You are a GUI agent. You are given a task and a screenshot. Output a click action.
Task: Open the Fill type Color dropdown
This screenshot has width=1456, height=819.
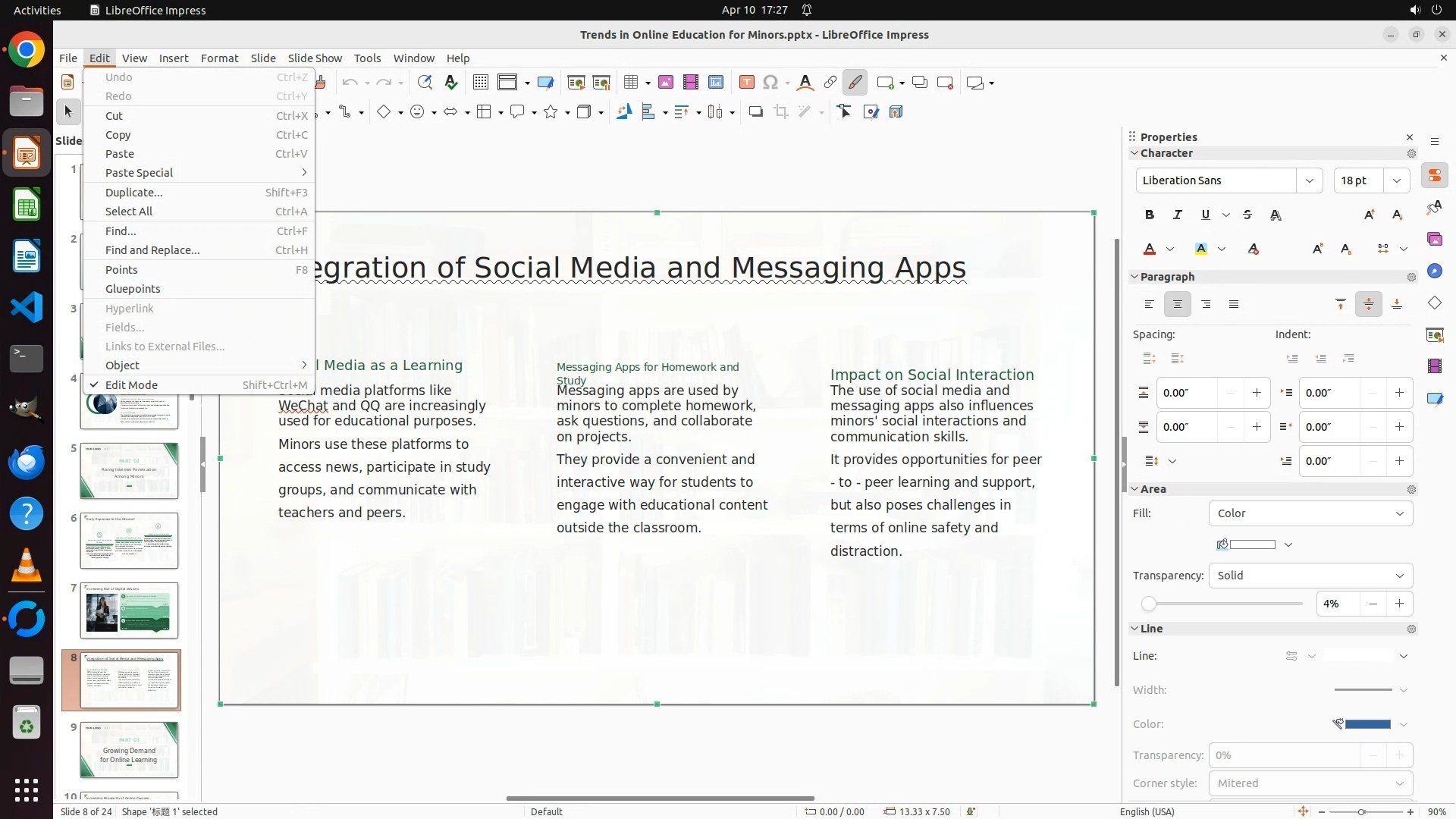pyautogui.click(x=1310, y=513)
